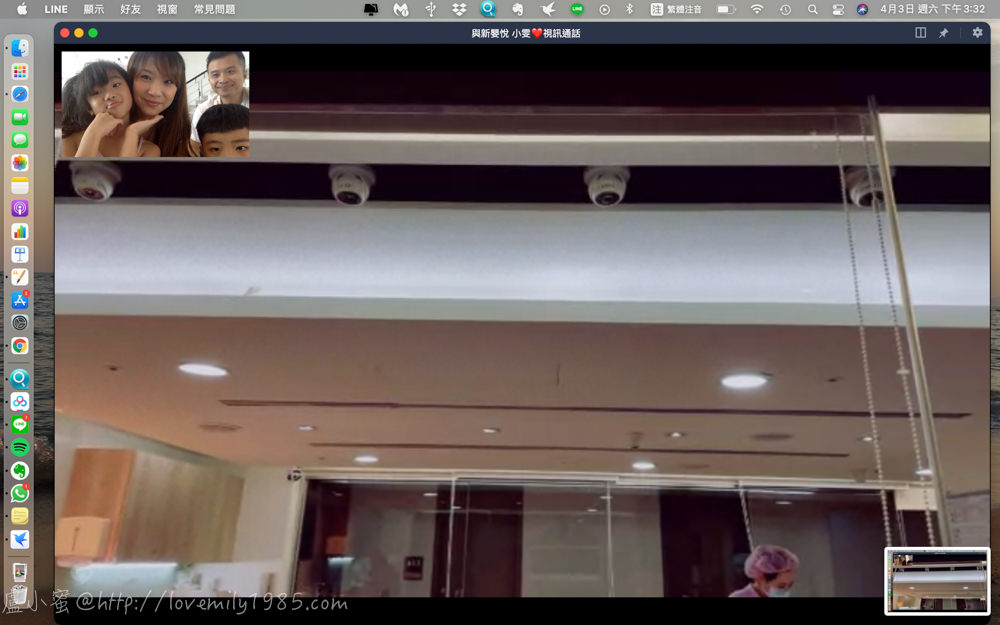This screenshot has height=625, width=1000.
Task: Open the green LINE menu bar icon
Action: [577, 9]
